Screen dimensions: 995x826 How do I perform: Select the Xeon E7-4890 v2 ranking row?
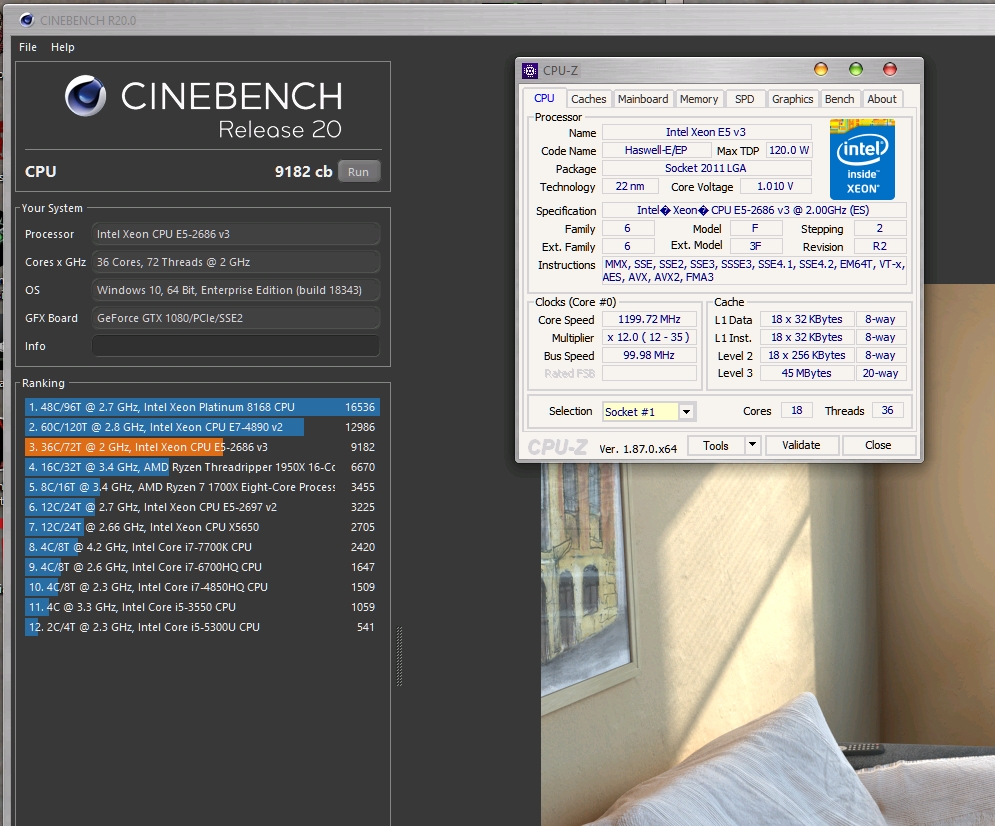point(202,427)
